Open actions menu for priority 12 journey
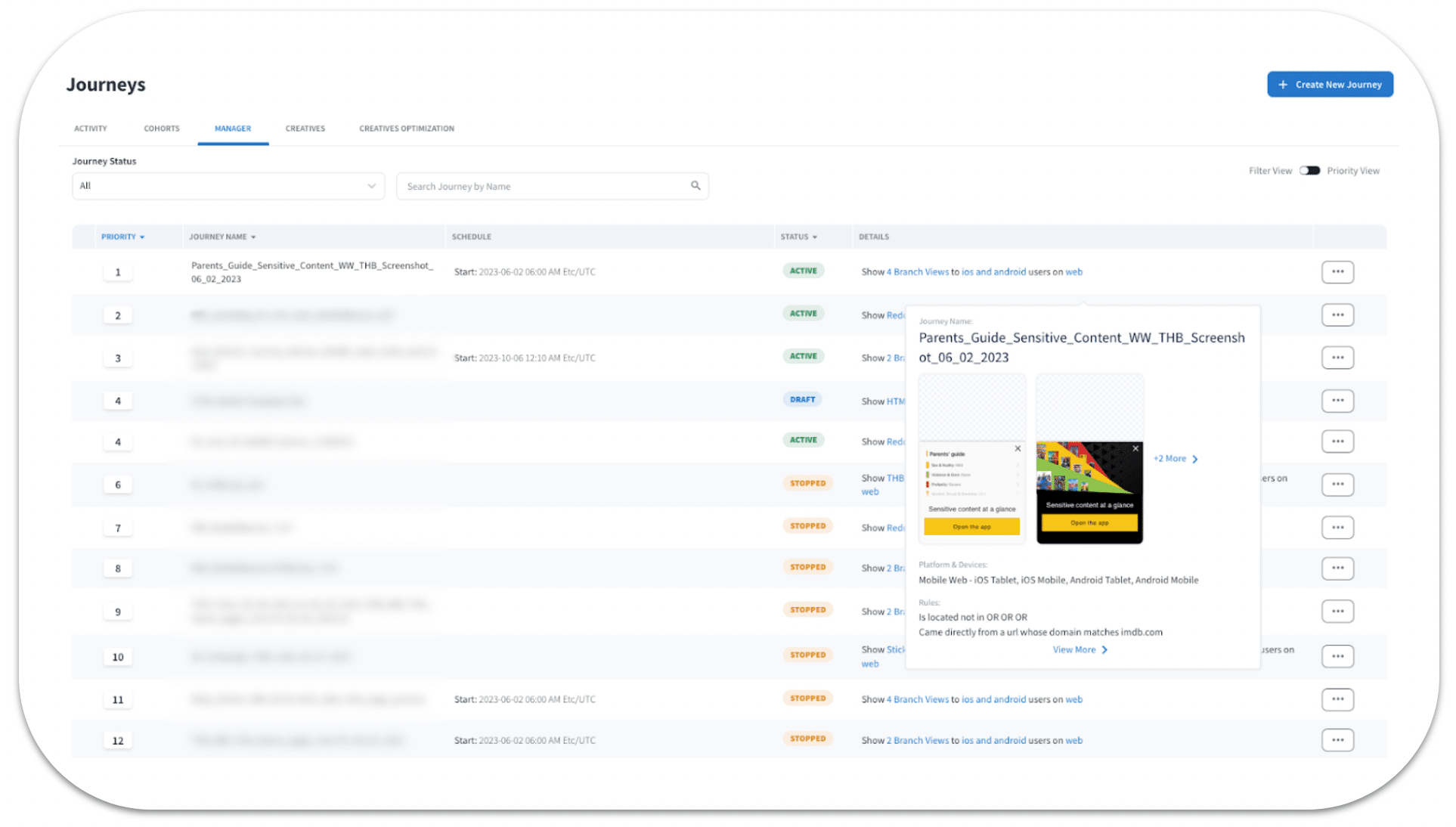 point(1337,740)
